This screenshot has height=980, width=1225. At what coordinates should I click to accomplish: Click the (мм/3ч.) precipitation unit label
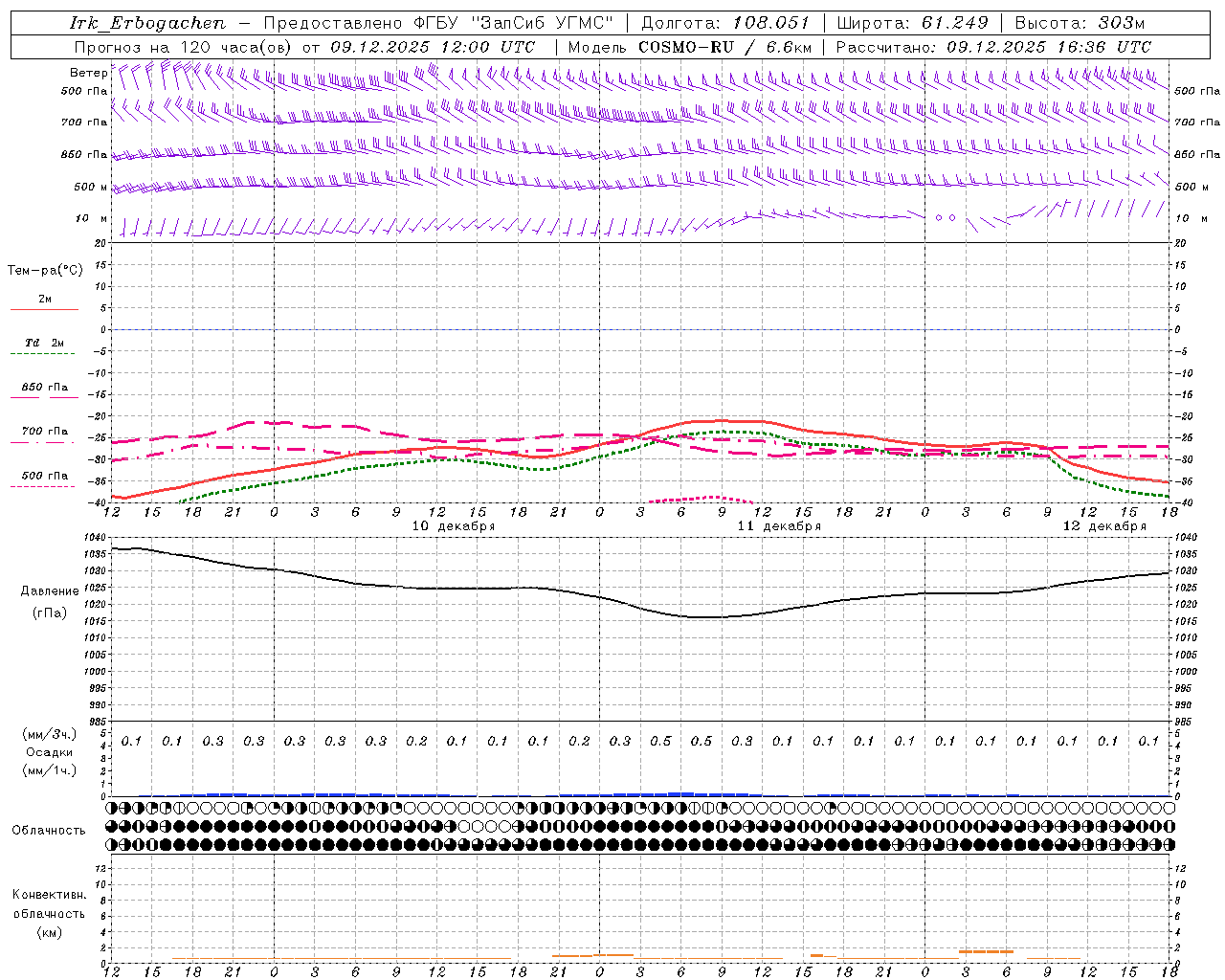tap(50, 734)
